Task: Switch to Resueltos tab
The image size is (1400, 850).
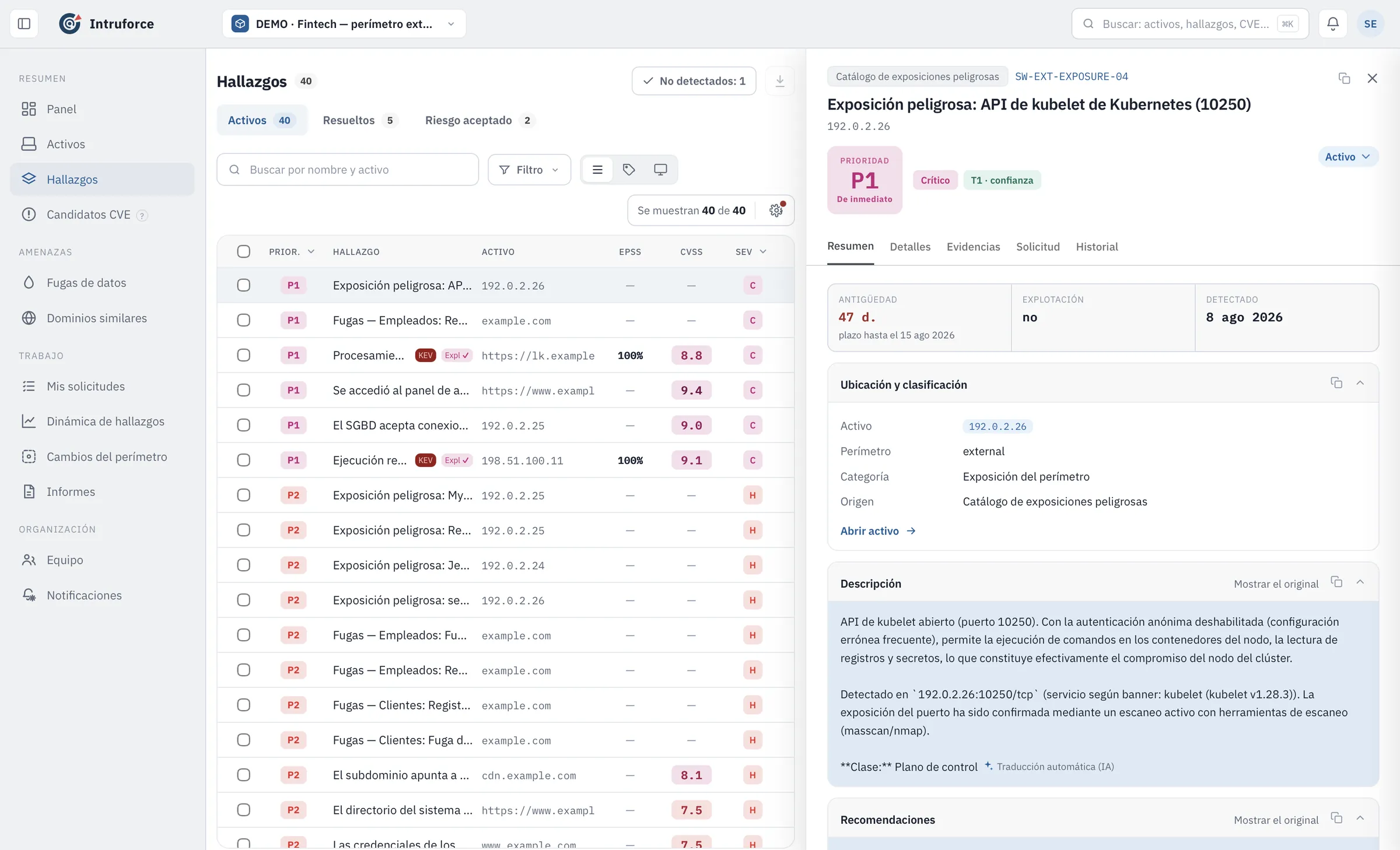Action: [x=360, y=120]
